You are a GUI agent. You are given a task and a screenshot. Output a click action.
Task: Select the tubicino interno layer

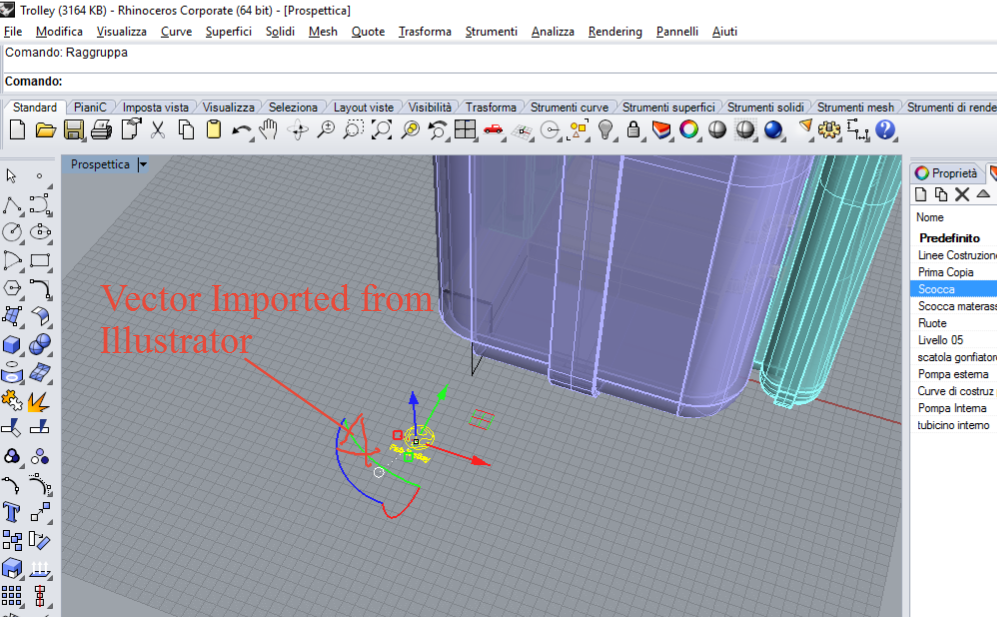(954, 425)
